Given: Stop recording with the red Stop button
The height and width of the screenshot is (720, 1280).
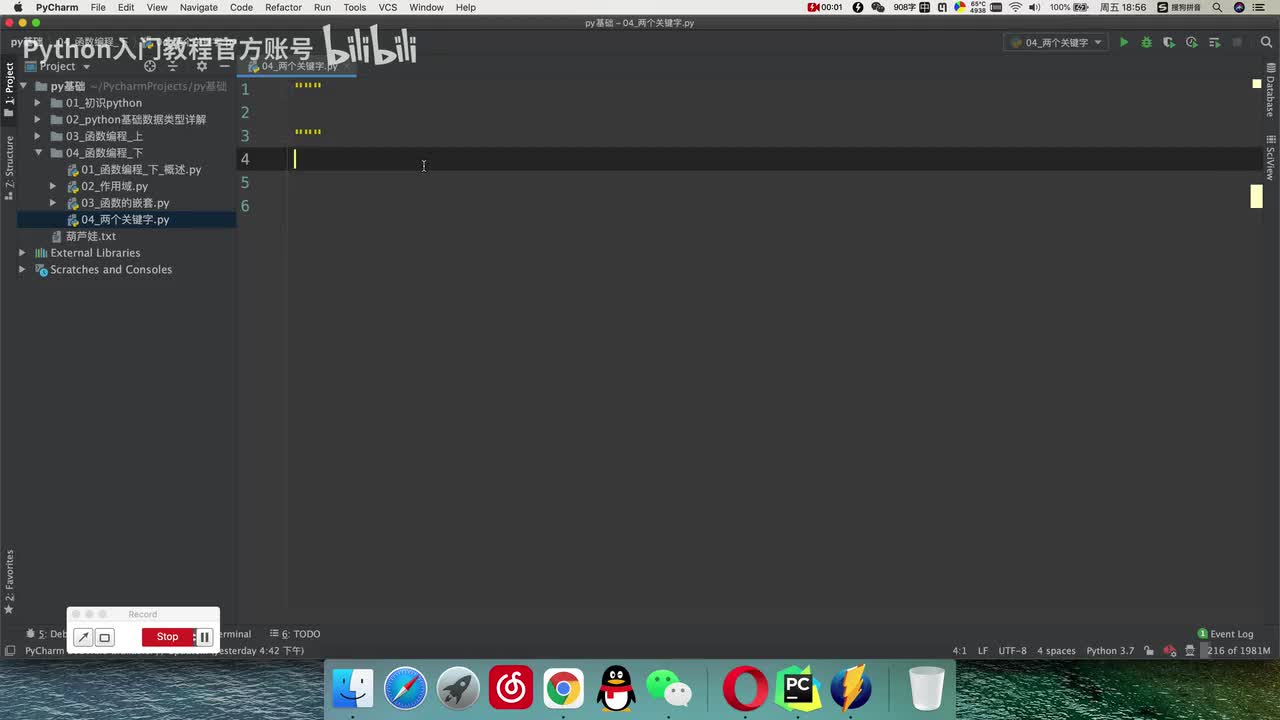Looking at the screenshot, I should pyautogui.click(x=167, y=637).
